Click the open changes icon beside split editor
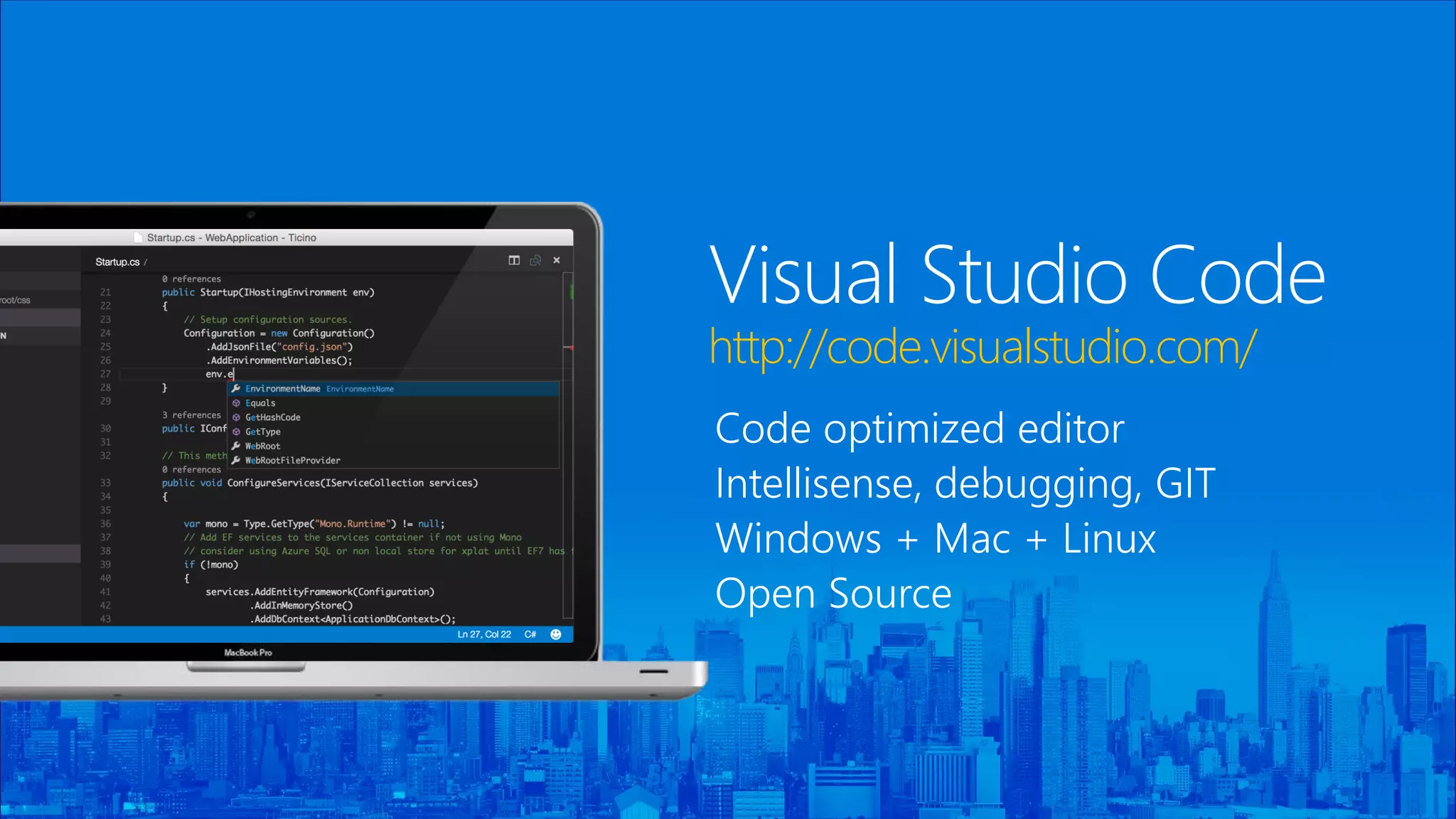This screenshot has height=819, width=1456. 535,260
